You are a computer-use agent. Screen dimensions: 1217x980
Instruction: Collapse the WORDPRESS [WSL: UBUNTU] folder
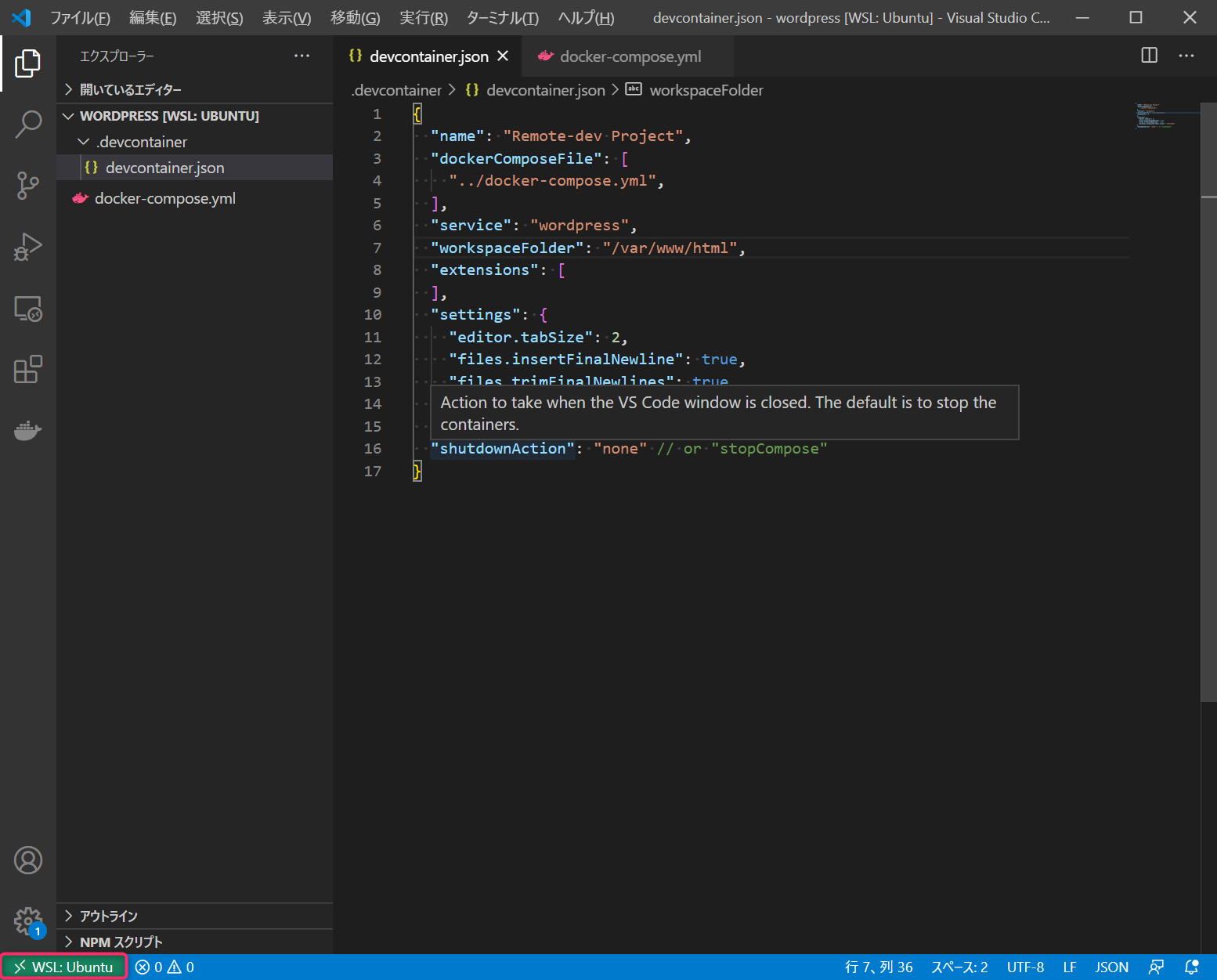click(195, 116)
